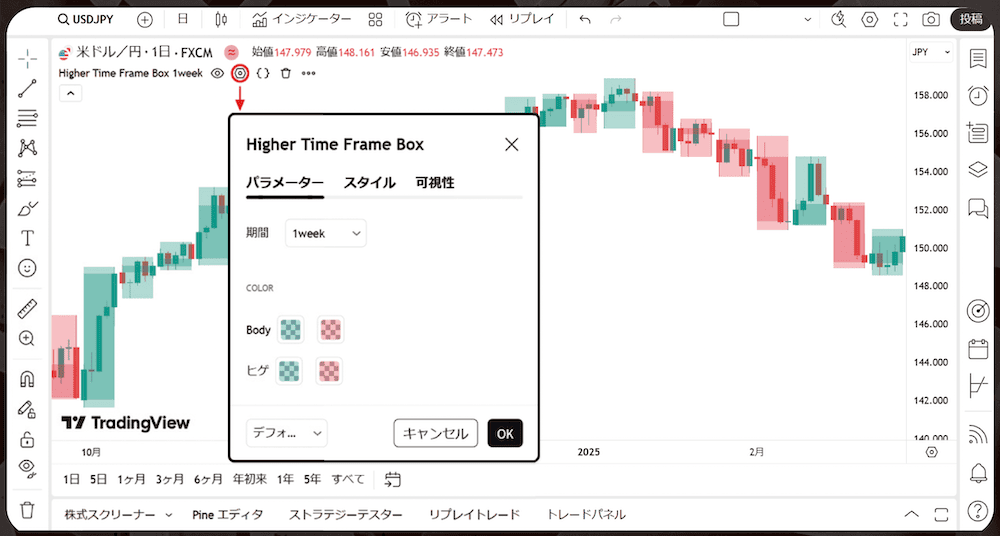Toggle lock all drawings icon
The height and width of the screenshot is (536, 1000).
(x=27, y=439)
